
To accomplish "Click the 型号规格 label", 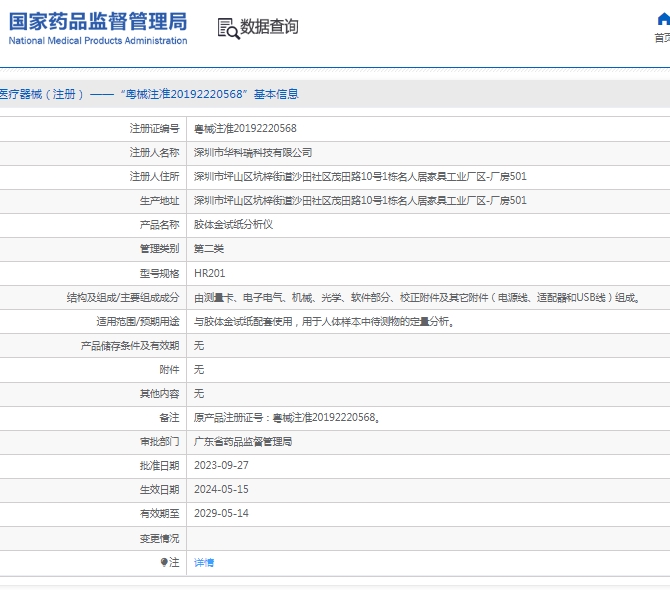I will pyautogui.click(x=159, y=273).
